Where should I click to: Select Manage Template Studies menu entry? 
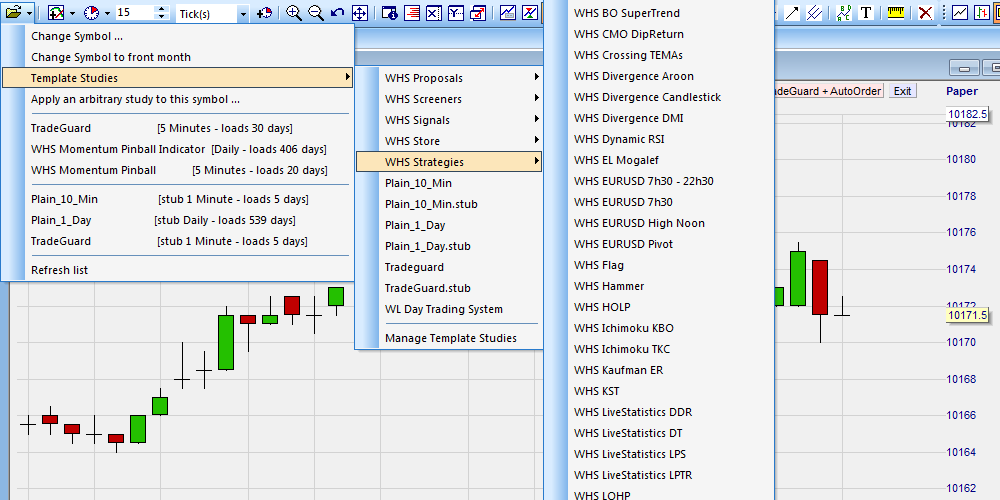pos(449,338)
